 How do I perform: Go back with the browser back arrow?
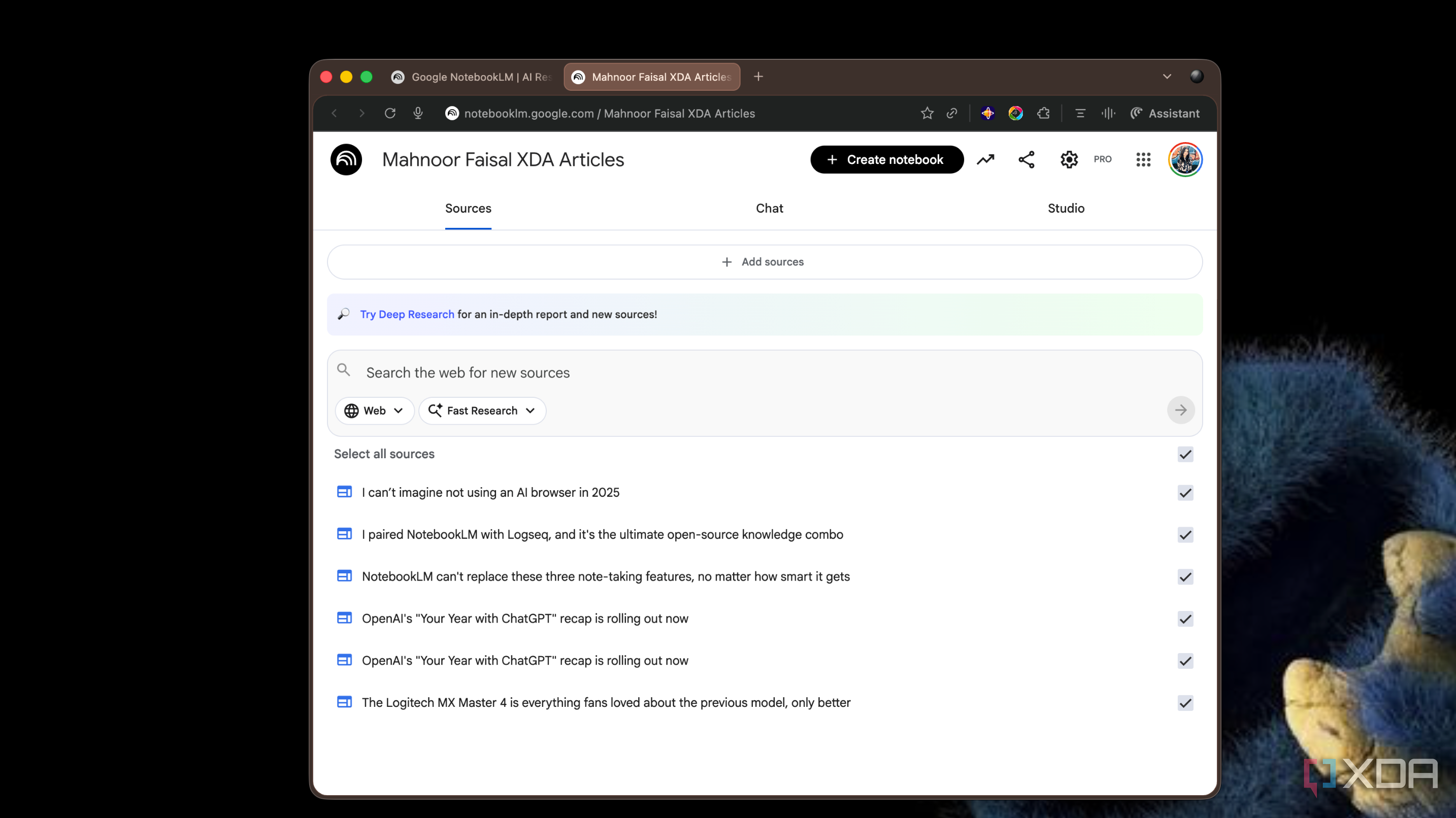pyautogui.click(x=335, y=114)
